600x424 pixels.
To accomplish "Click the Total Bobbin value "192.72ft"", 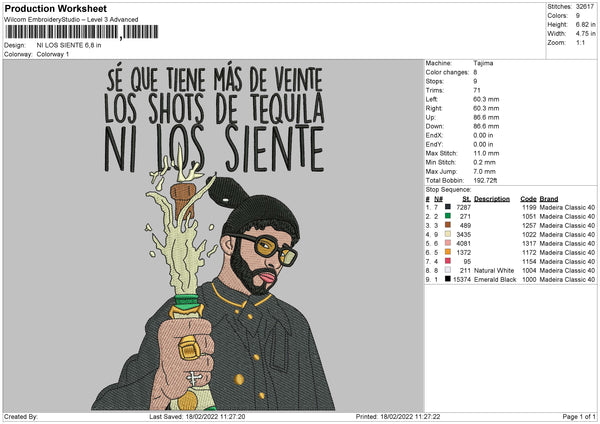I will click(x=485, y=181).
